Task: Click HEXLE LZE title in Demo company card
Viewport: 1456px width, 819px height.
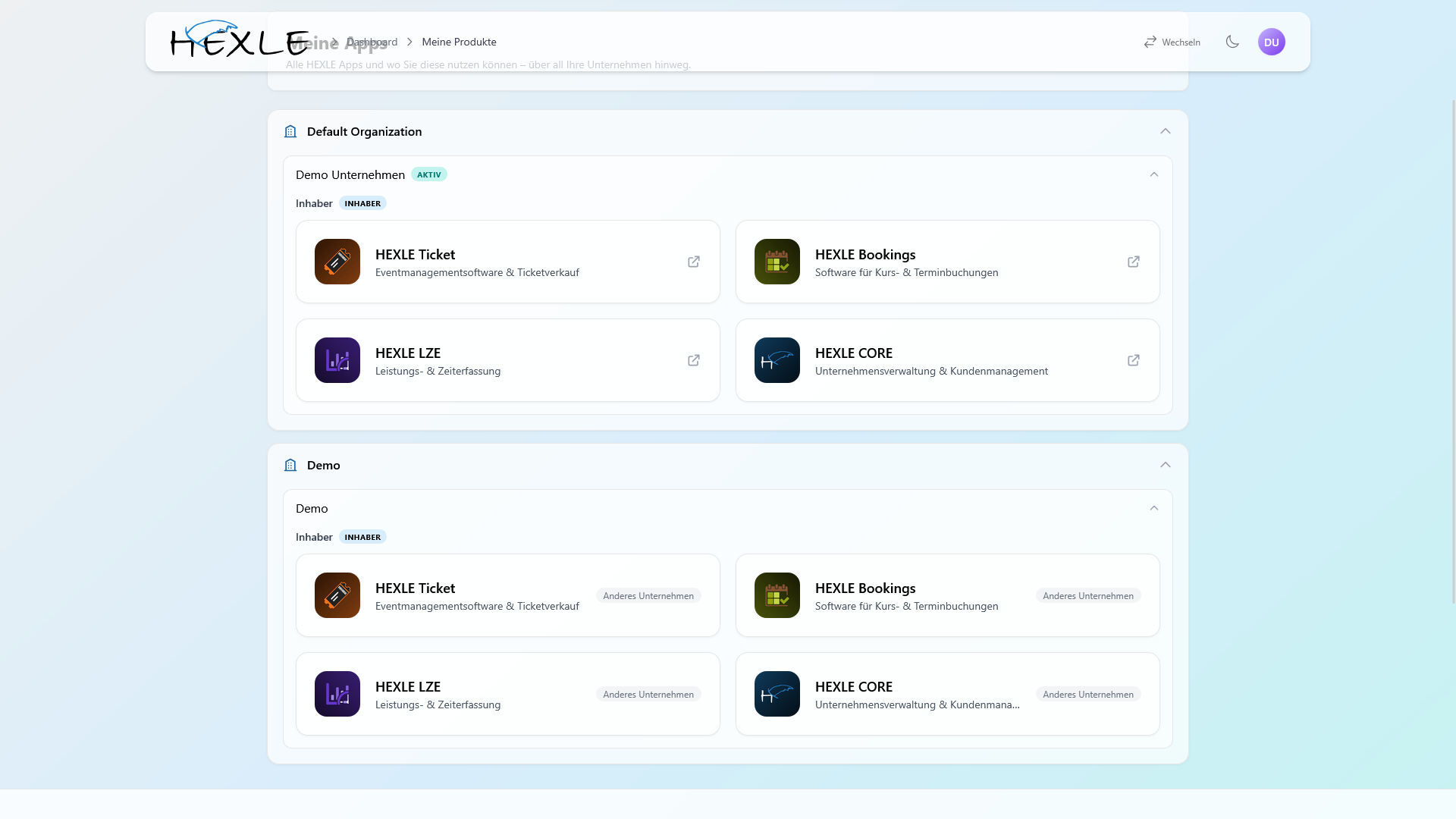Action: 408,686
